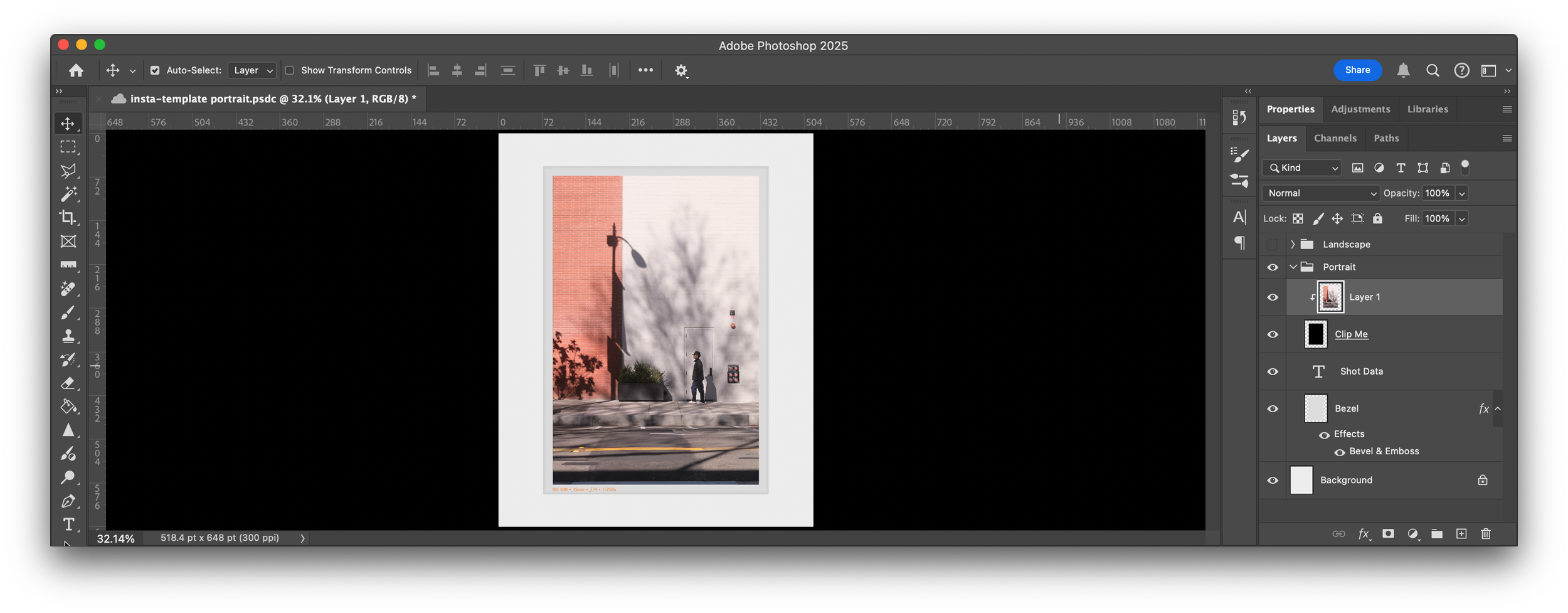The width and height of the screenshot is (1568, 613).
Task: Enable Show Transform Controls checkbox
Action: (x=290, y=70)
